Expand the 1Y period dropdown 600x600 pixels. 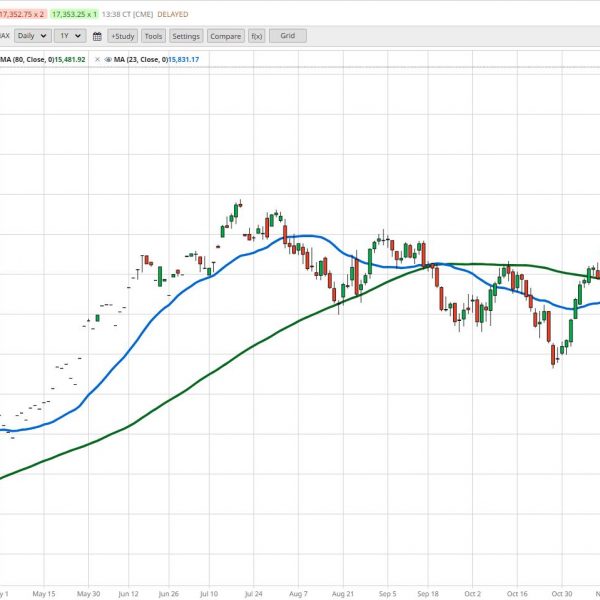[x=70, y=36]
